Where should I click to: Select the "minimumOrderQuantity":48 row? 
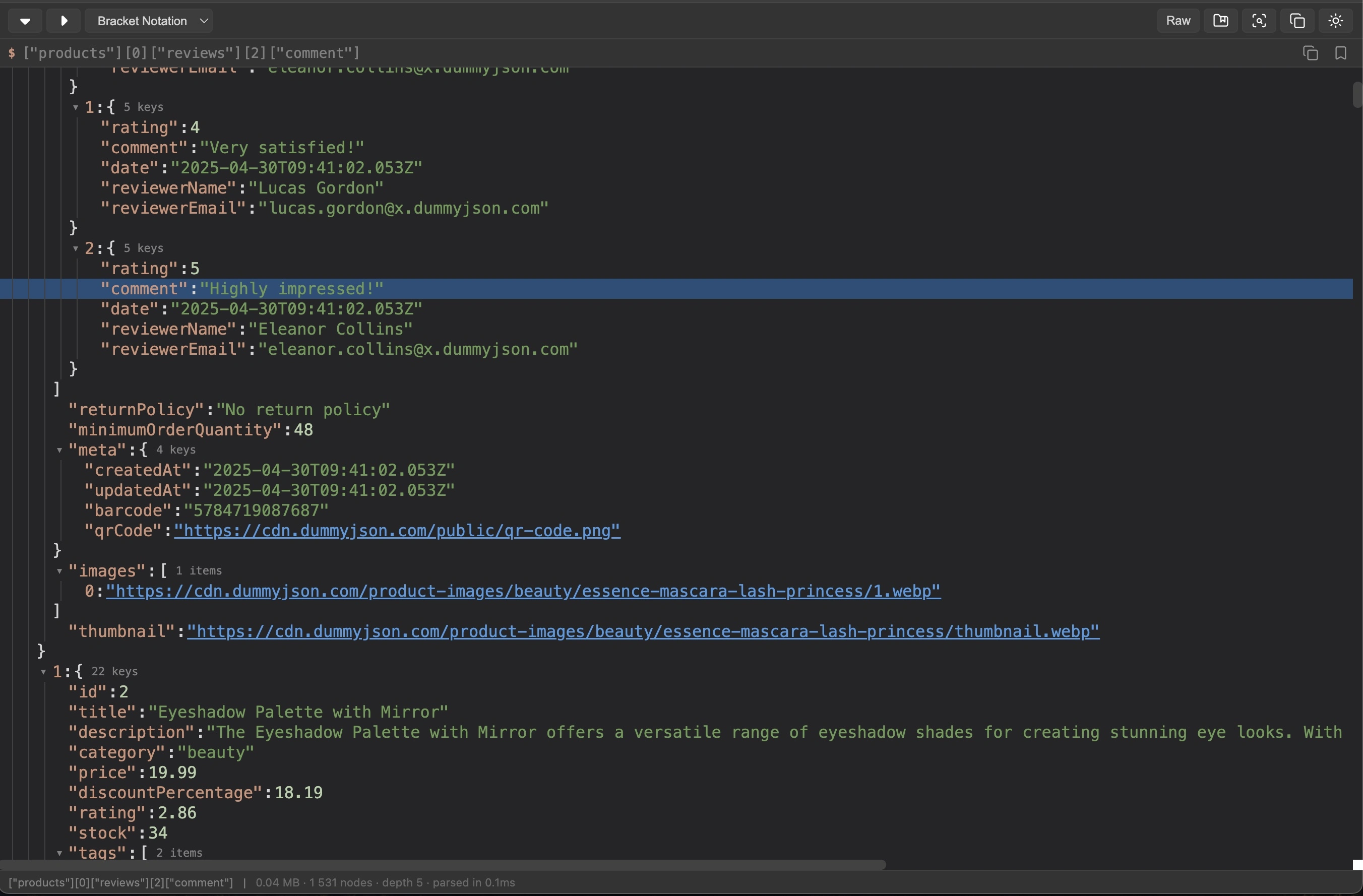pyautogui.click(x=676, y=430)
